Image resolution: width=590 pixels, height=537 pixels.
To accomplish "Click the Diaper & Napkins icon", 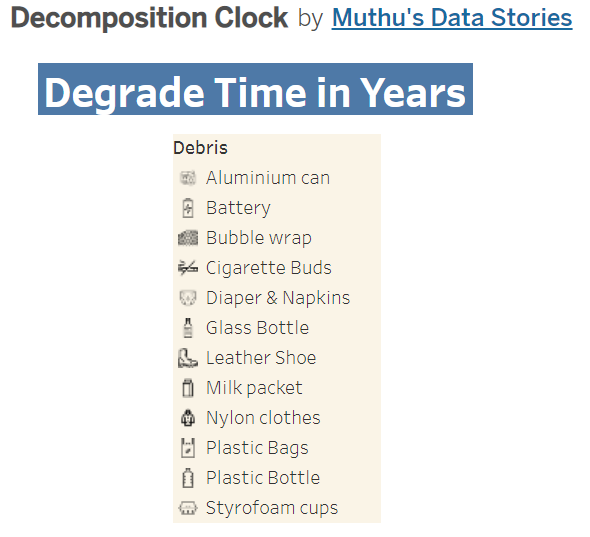I will (x=188, y=298).
